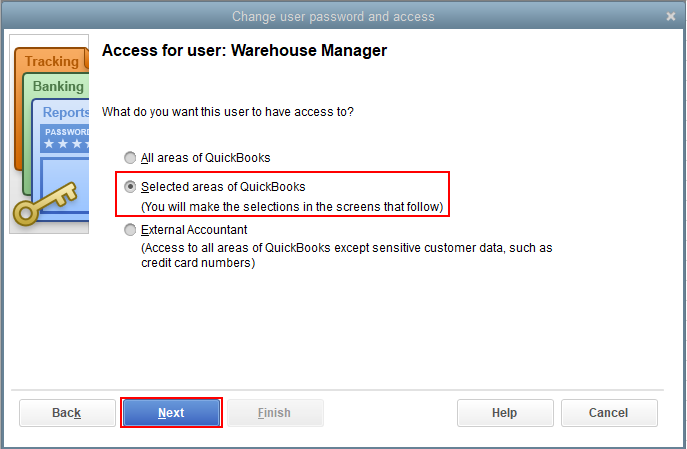Click the External Accountant description about credit cards
Image resolution: width=687 pixels, height=449 pixels.
point(345,255)
